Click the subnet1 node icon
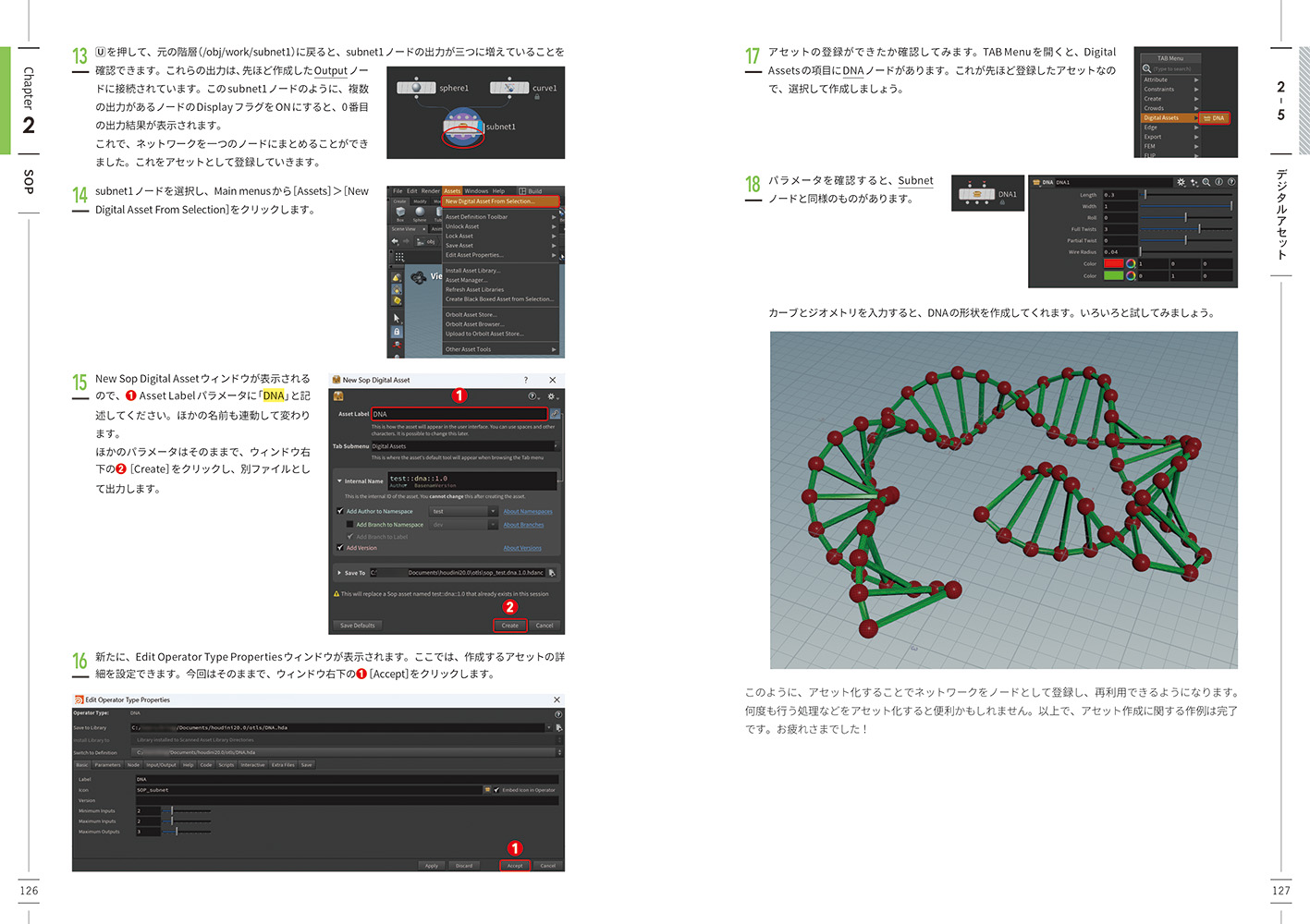The image size is (1310, 924). tap(463, 127)
